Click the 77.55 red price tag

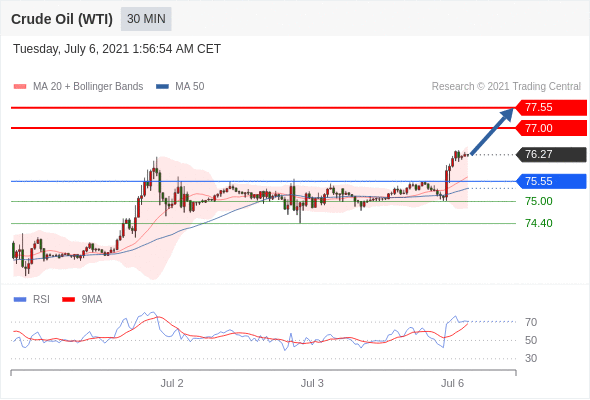click(550, 108)
